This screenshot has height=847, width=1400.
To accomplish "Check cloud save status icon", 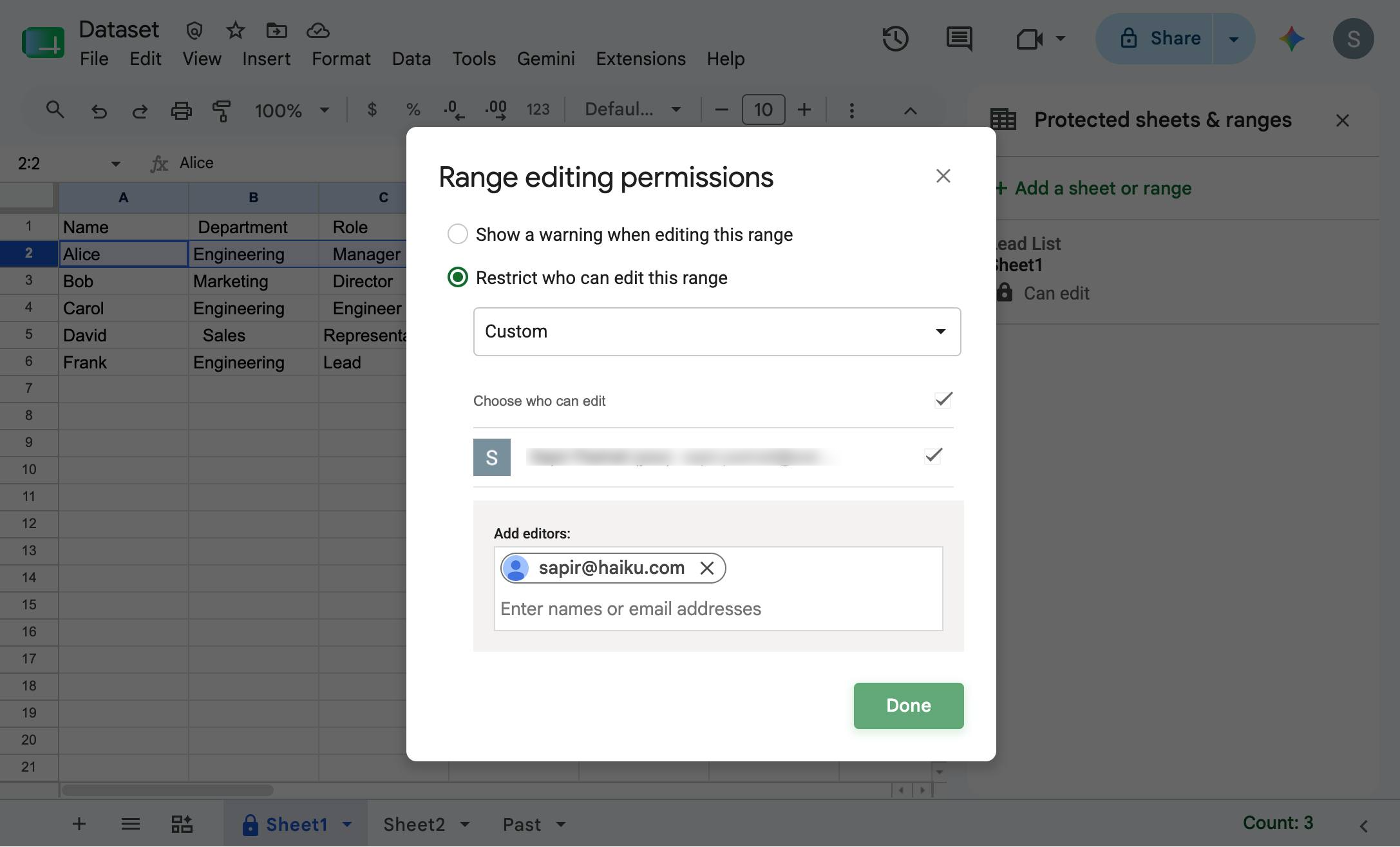I will (x=317, y=30).
